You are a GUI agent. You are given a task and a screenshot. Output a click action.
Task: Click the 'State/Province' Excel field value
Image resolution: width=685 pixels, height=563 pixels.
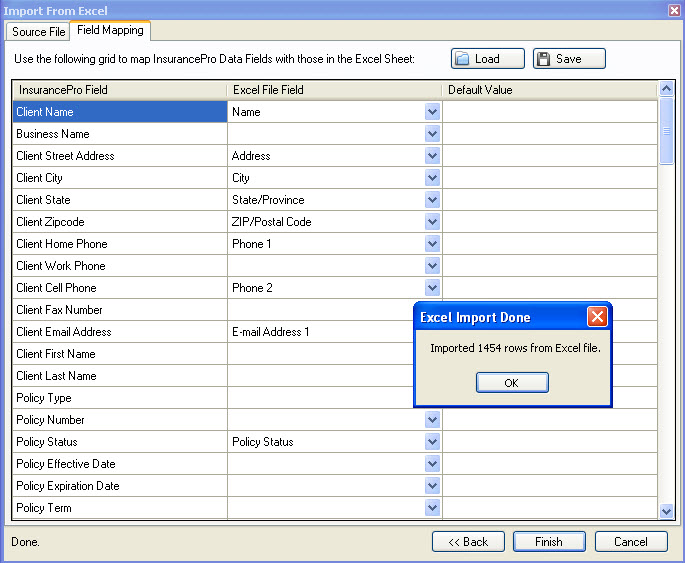pyautogui.click(x=268, y=200)
